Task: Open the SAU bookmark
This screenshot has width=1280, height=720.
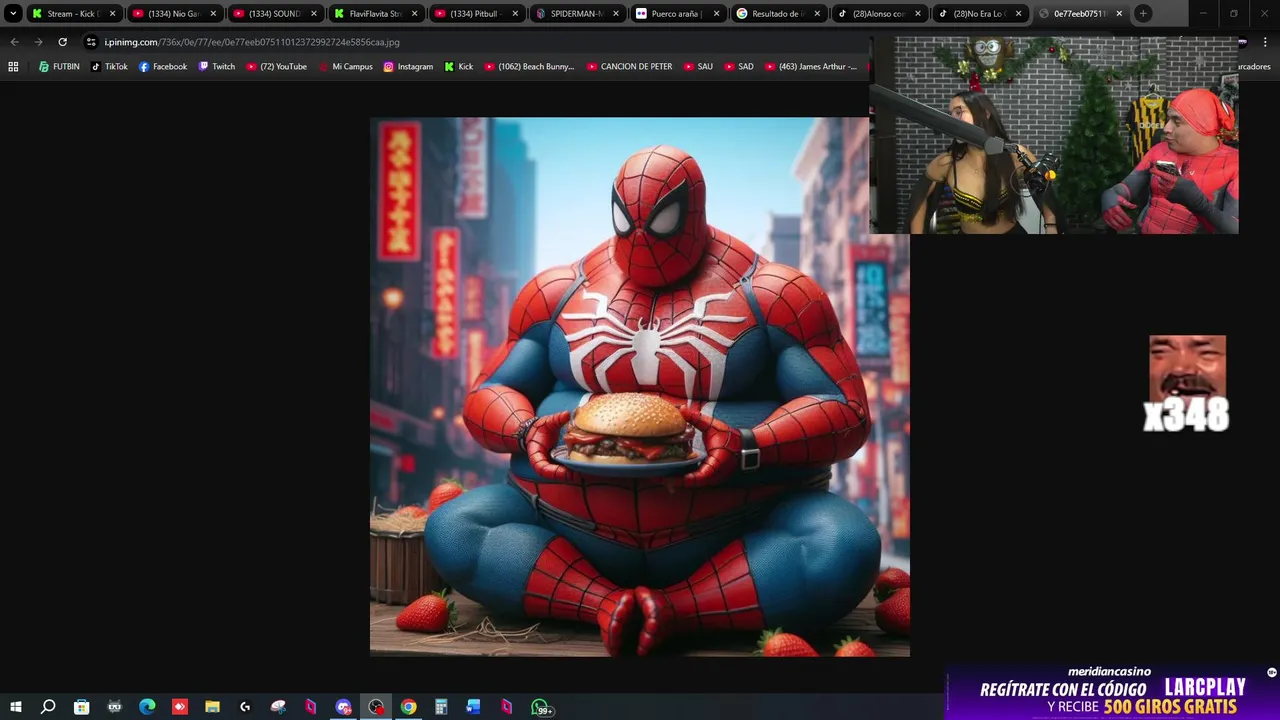Action: point(698,66)
